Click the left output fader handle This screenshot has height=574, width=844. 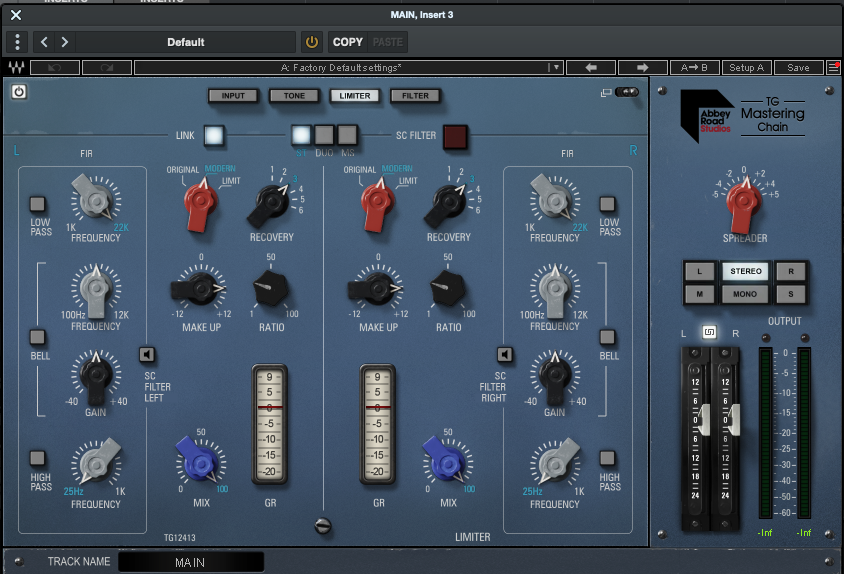tap(704, 420)
